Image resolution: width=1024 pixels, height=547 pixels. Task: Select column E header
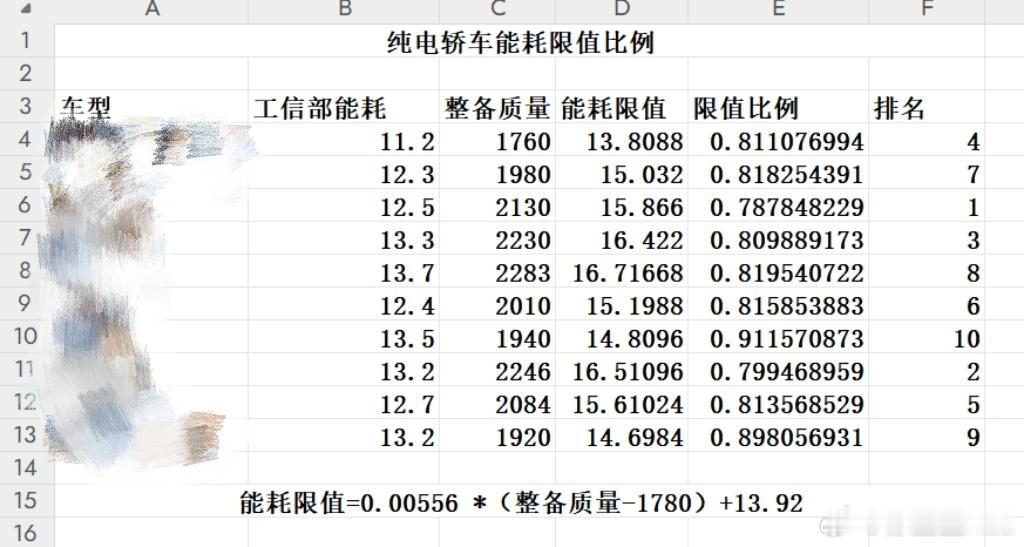778,10
